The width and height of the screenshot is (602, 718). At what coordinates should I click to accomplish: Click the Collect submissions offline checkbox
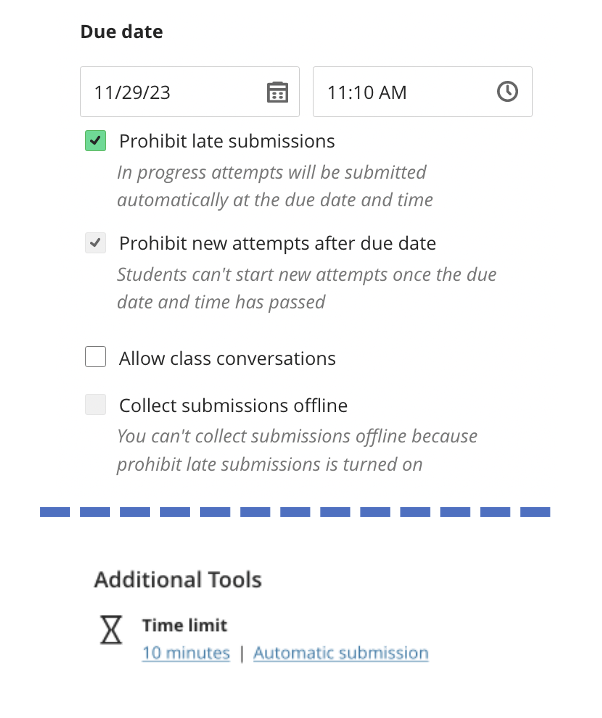pyautogui.click(x=96, y=405)
